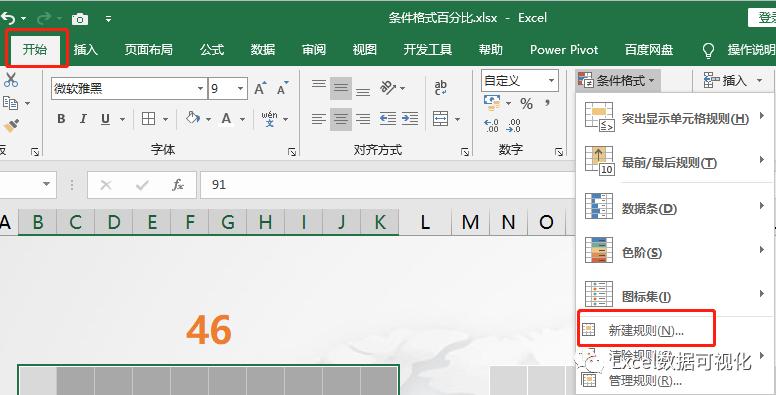The image size is (776, 395).
Task: Click the Merge and Center icon
Action: 440,119
